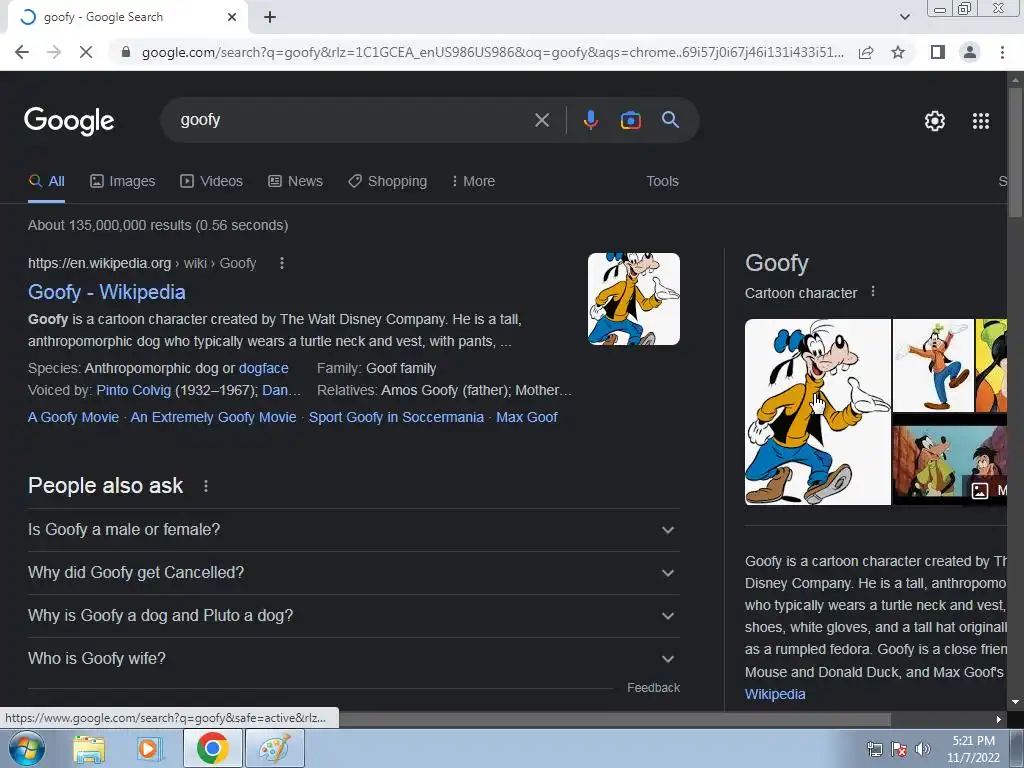Clear the search box with the X

click(541, 120)
